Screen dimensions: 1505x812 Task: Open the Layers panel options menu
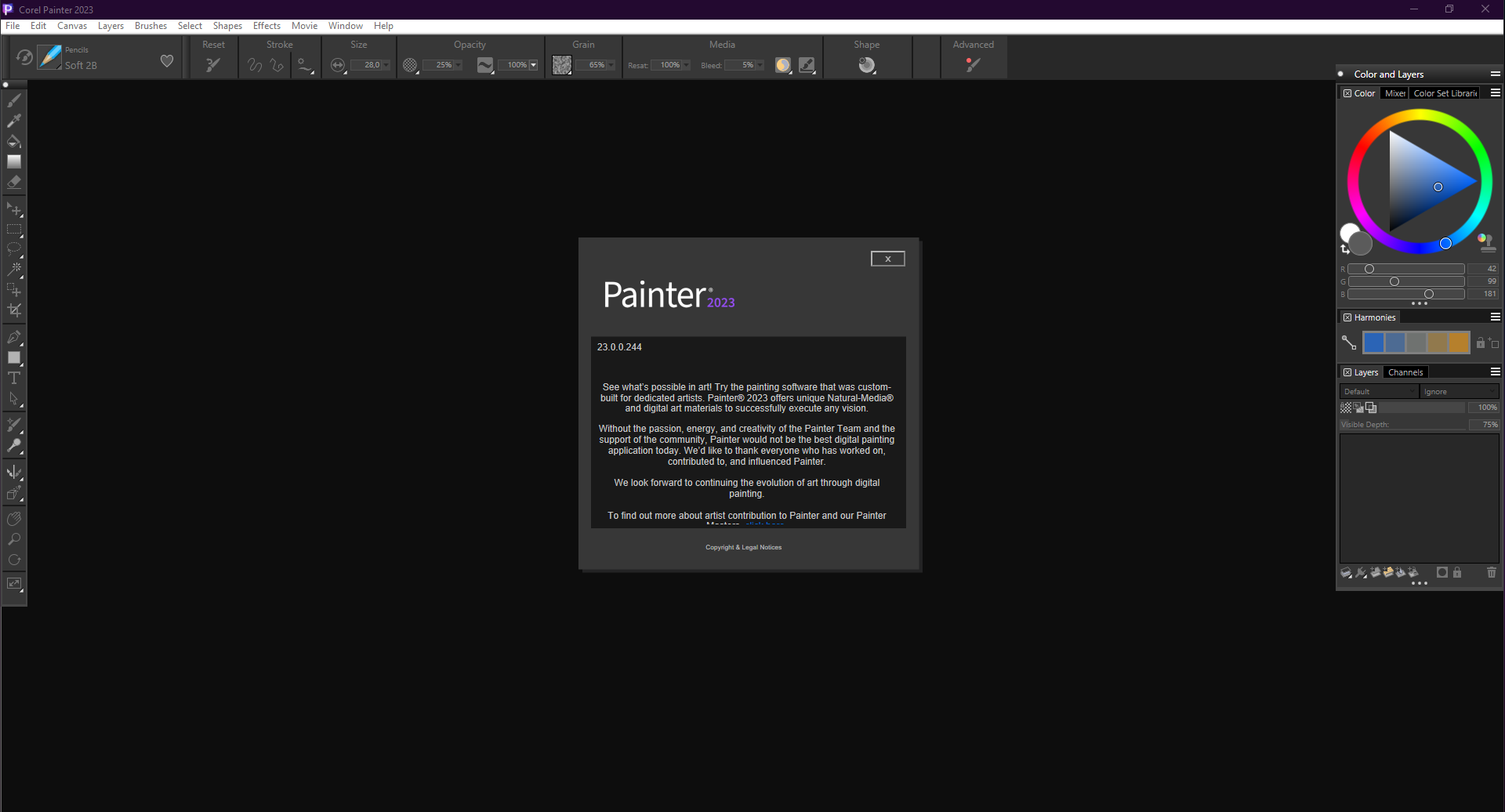[1496, 372]
